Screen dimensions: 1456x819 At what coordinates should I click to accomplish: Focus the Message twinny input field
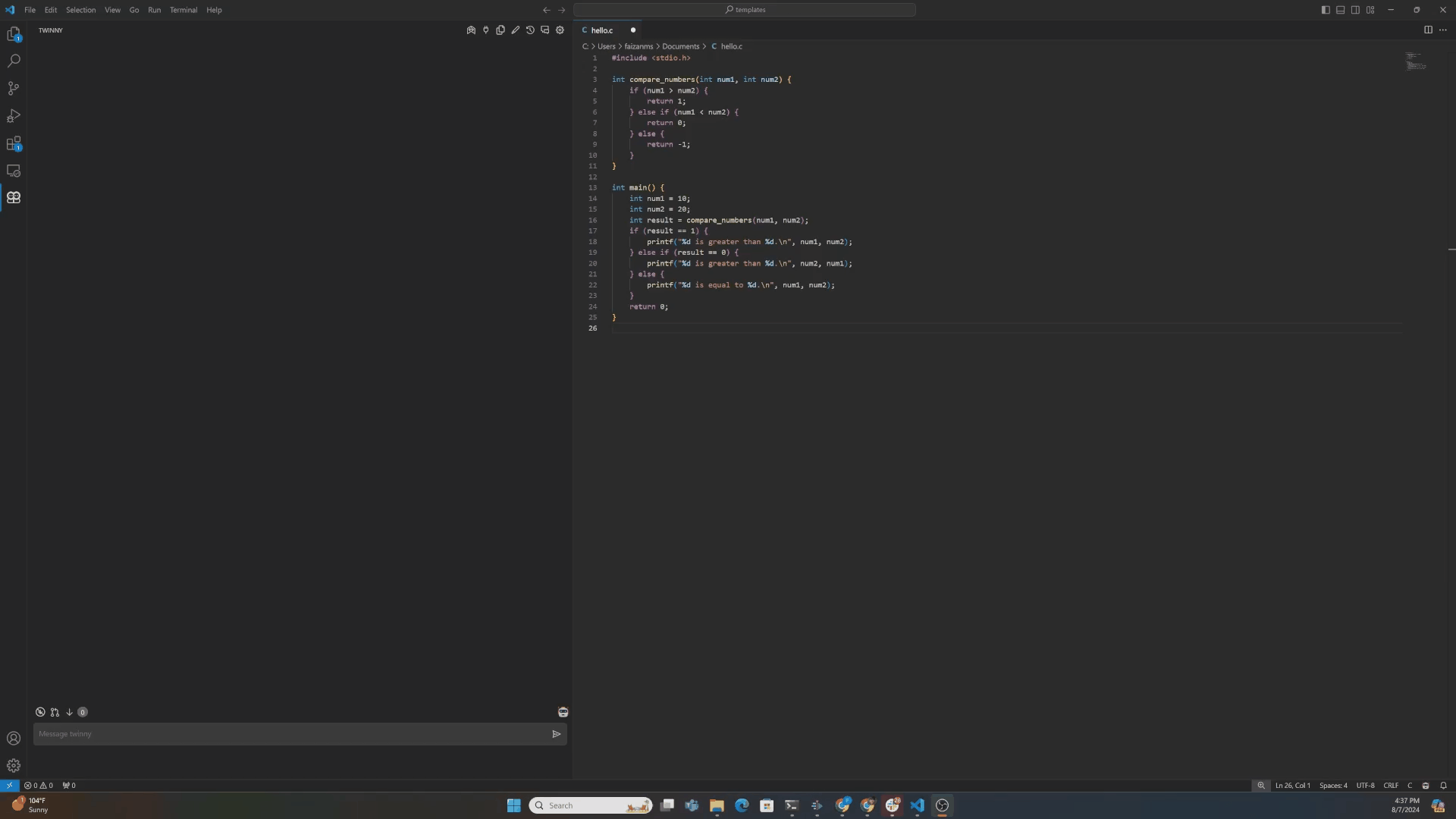click(x=292, y=734)
